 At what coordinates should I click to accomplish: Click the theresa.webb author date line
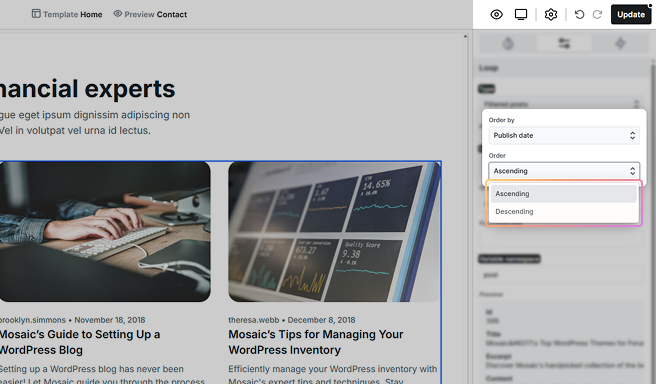[x=292, y=320]
